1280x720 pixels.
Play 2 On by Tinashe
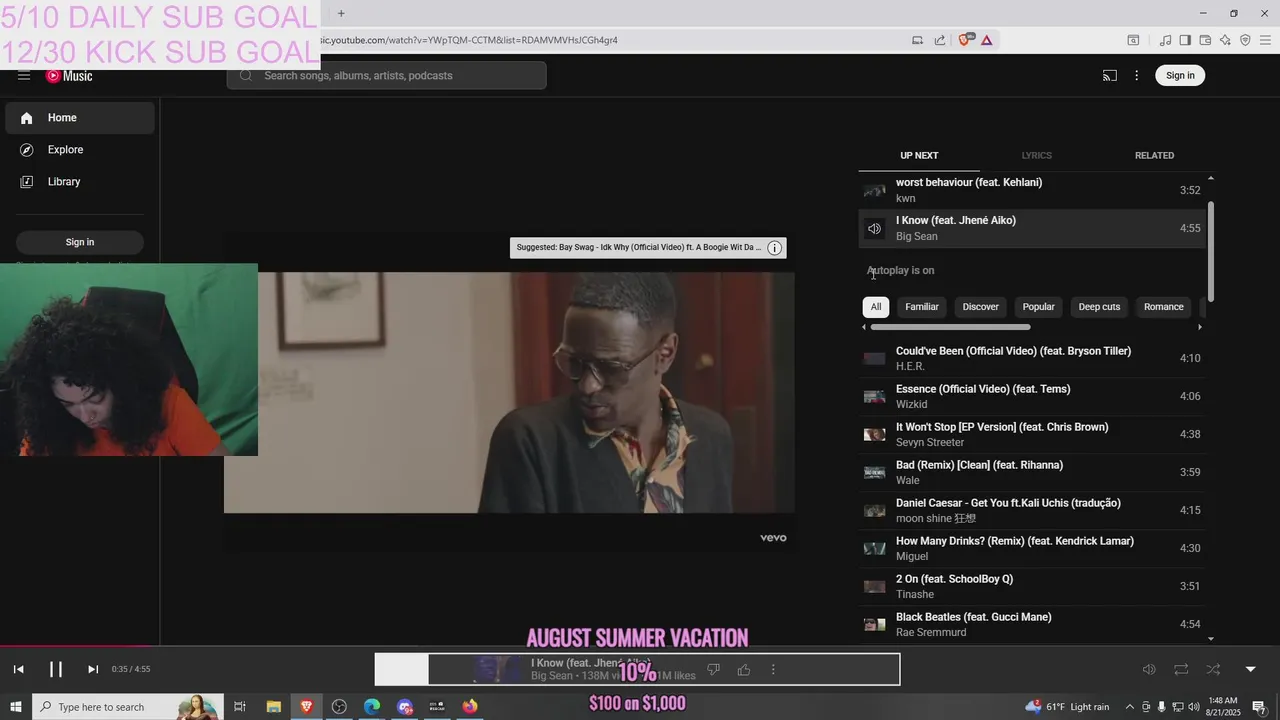pyautogui.click(x=1033, y=586)
